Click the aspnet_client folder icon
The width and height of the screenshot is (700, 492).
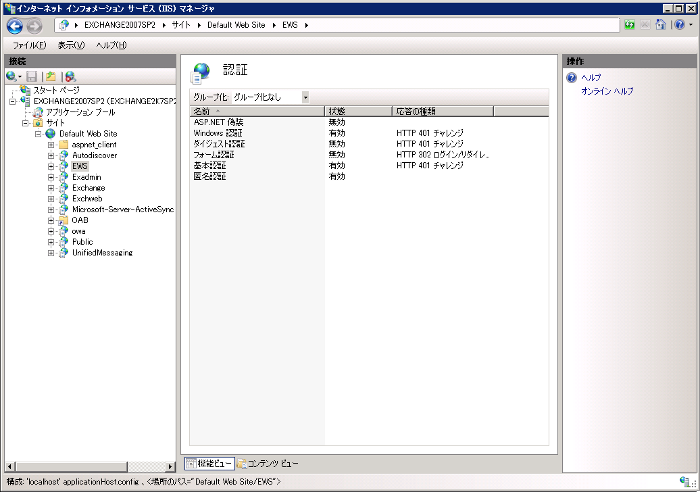click(63, 145)
